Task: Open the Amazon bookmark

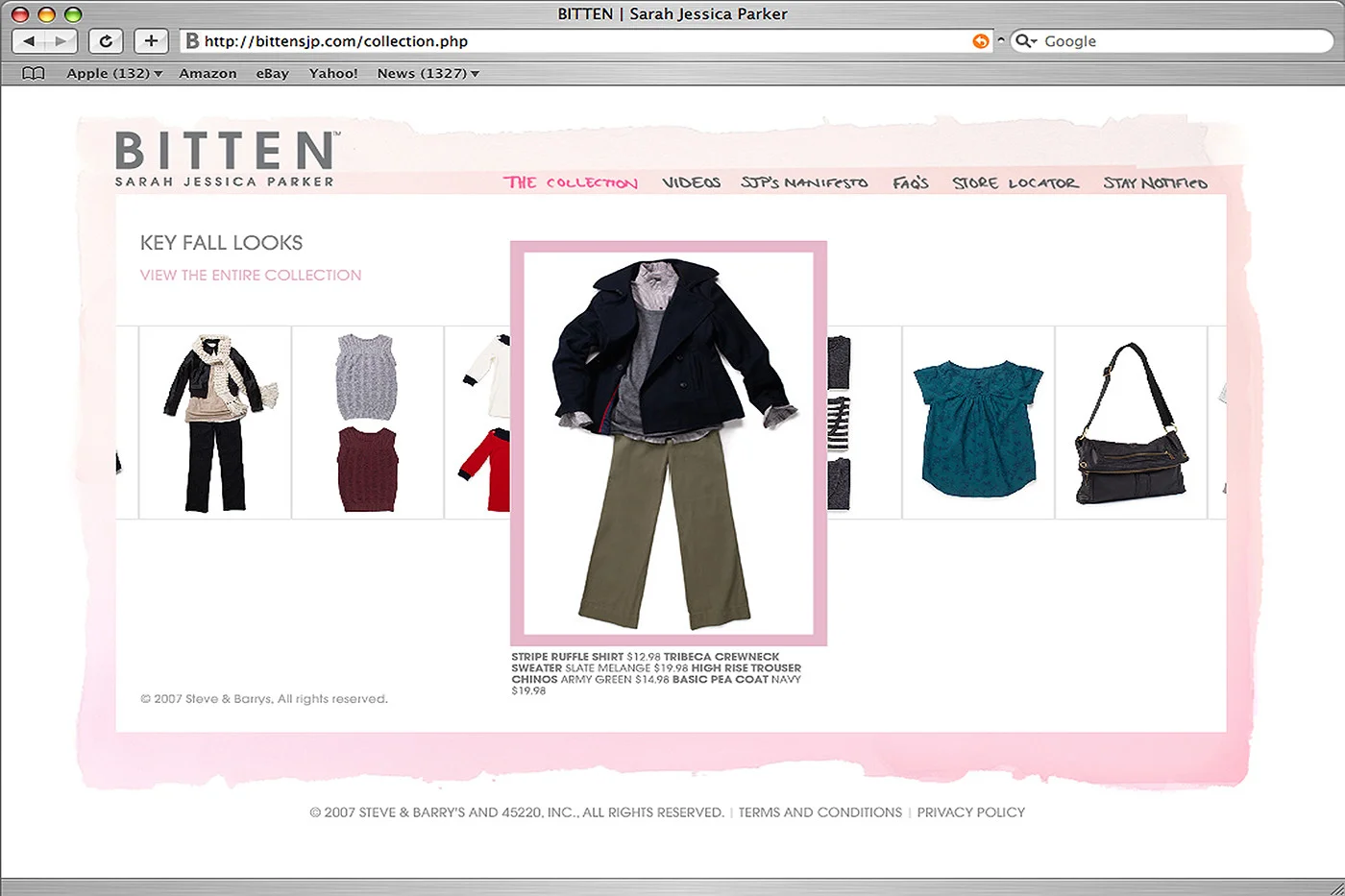Action: (x=208, y=73)
